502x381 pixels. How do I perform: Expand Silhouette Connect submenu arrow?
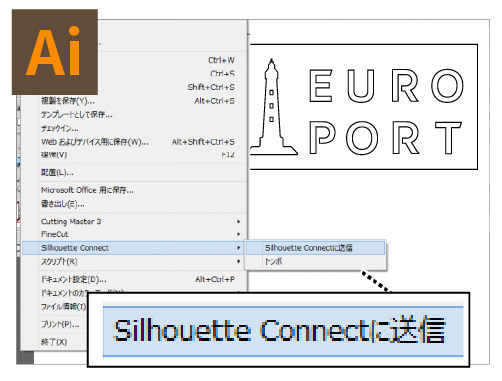click(239, 248)
